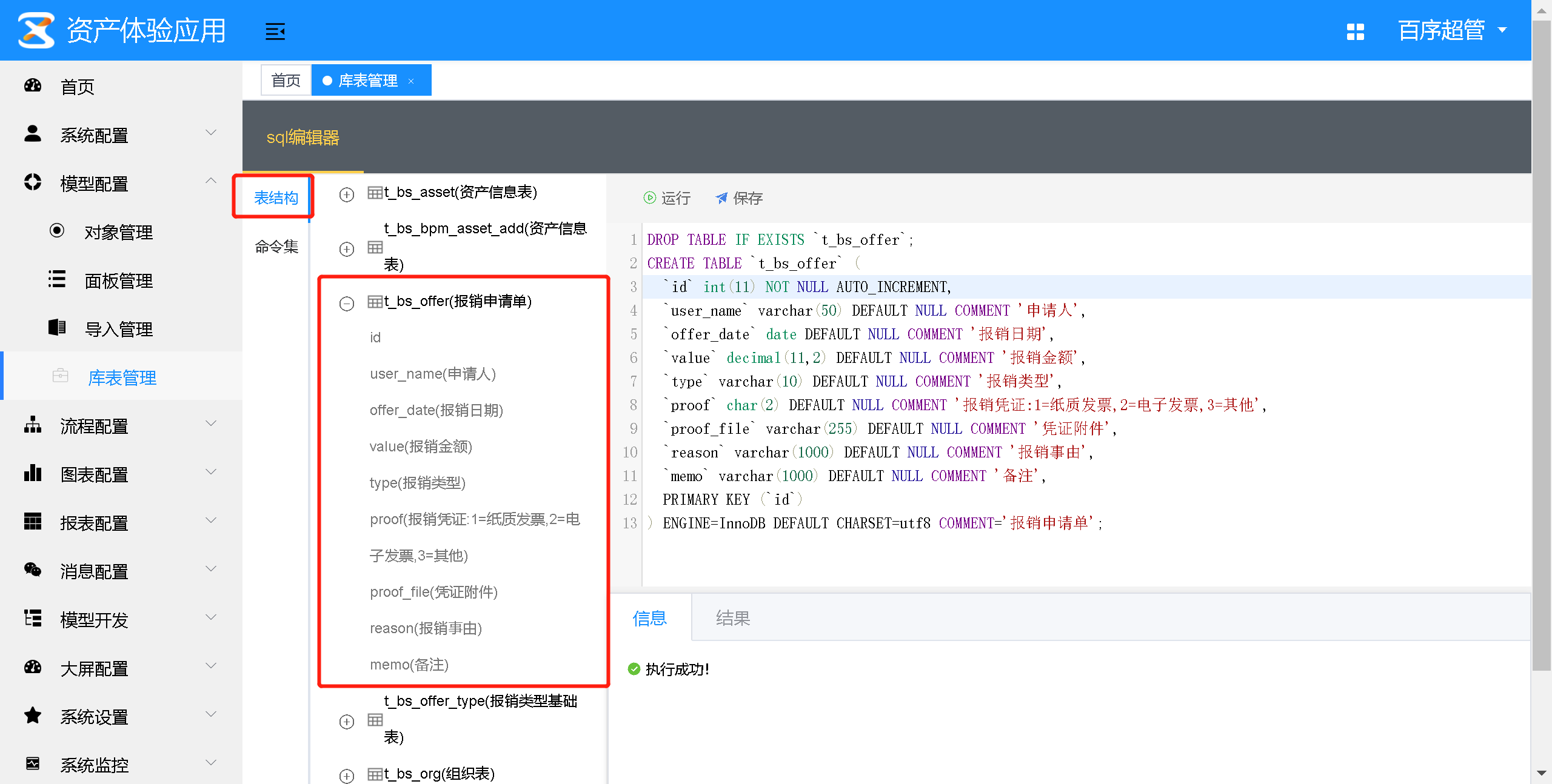Switch to the 结果 output tab
This screenshot has width=1552, height=784.
[x=733, y=618]
